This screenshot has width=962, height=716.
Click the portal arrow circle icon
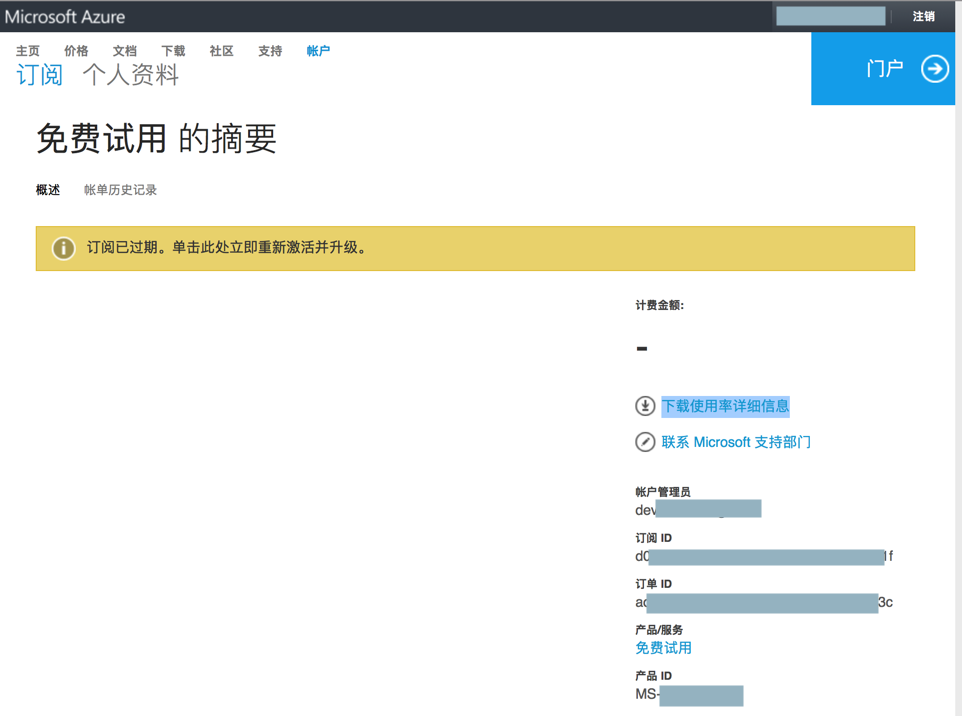coord(934,69)
